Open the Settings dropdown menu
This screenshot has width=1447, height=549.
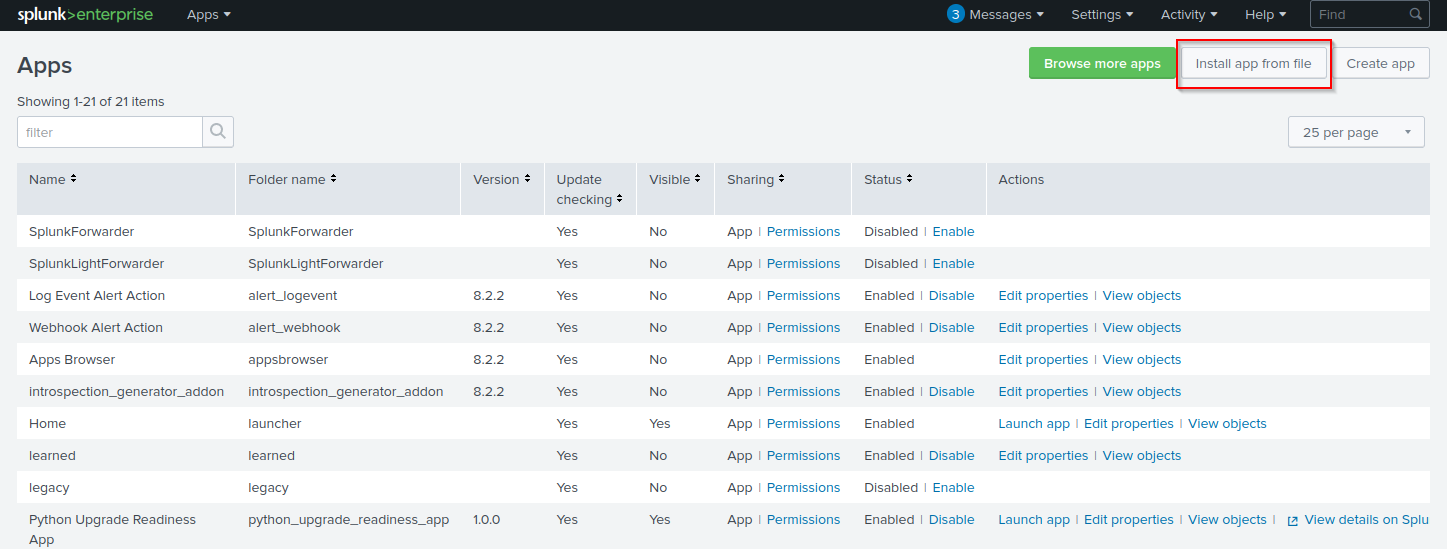click(1102, 15)
